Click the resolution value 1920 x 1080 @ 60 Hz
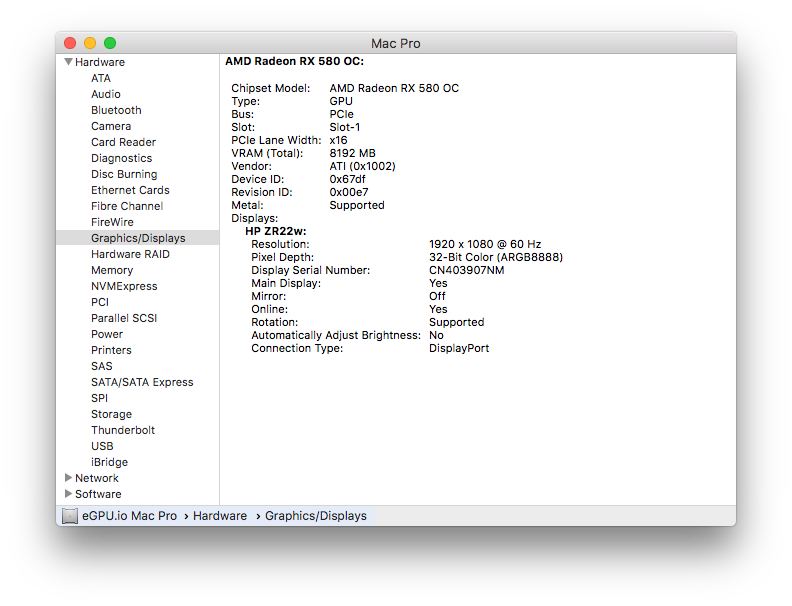 coord(485,244)
